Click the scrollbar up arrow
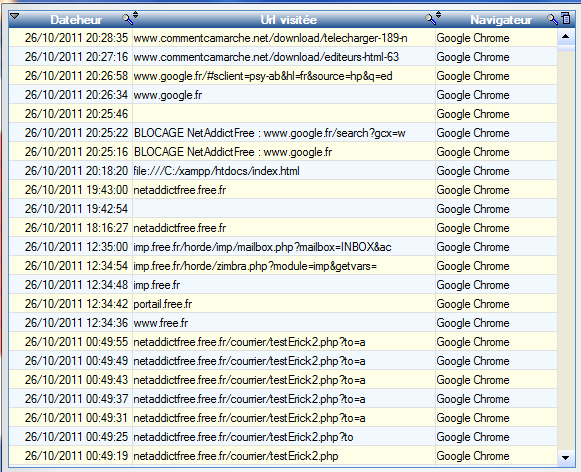The image size is (581, 472). pyautogui.click(x=565, y=36)
